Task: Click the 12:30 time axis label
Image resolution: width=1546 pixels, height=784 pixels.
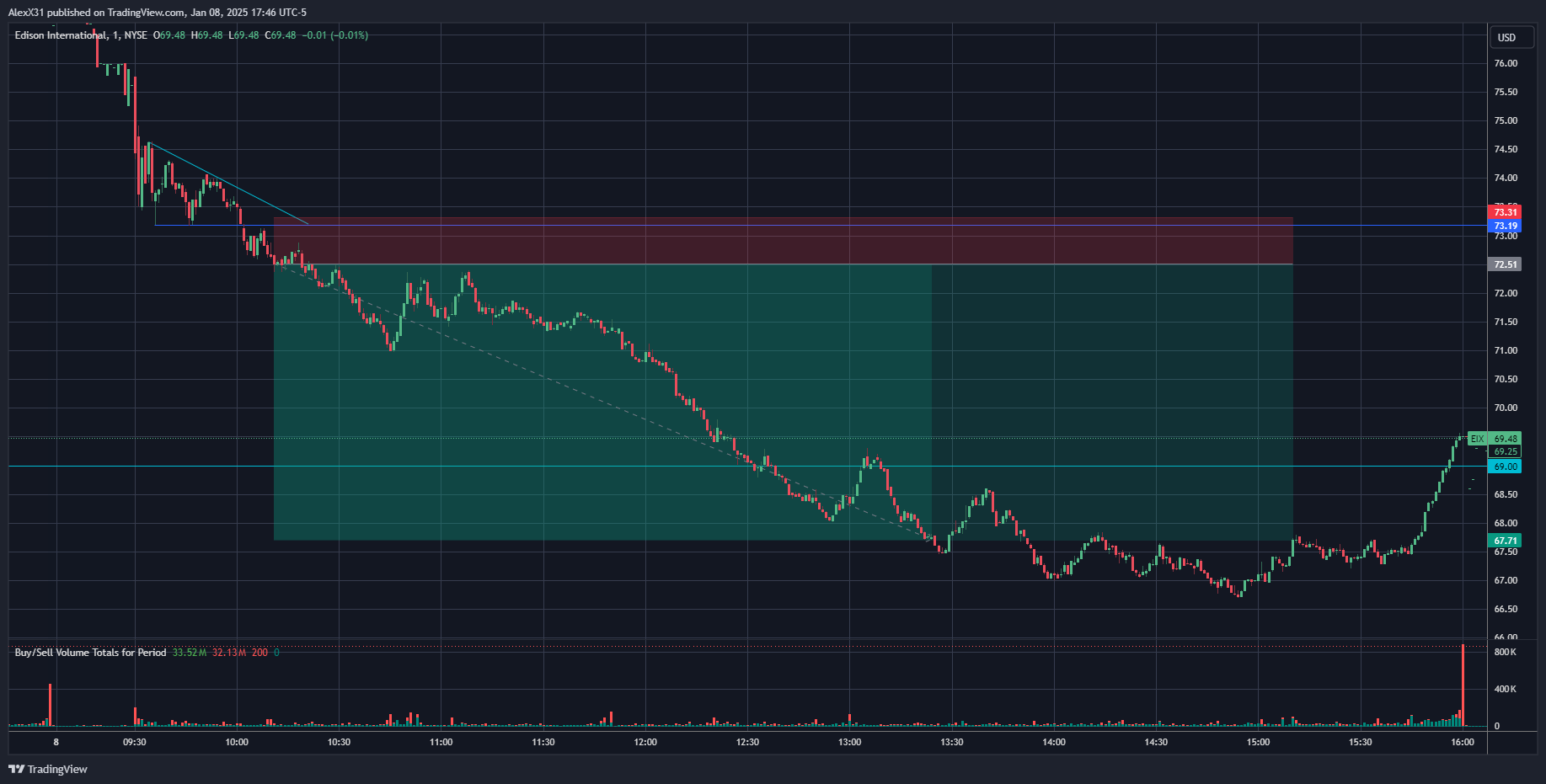Action: [x=747, y=742]
